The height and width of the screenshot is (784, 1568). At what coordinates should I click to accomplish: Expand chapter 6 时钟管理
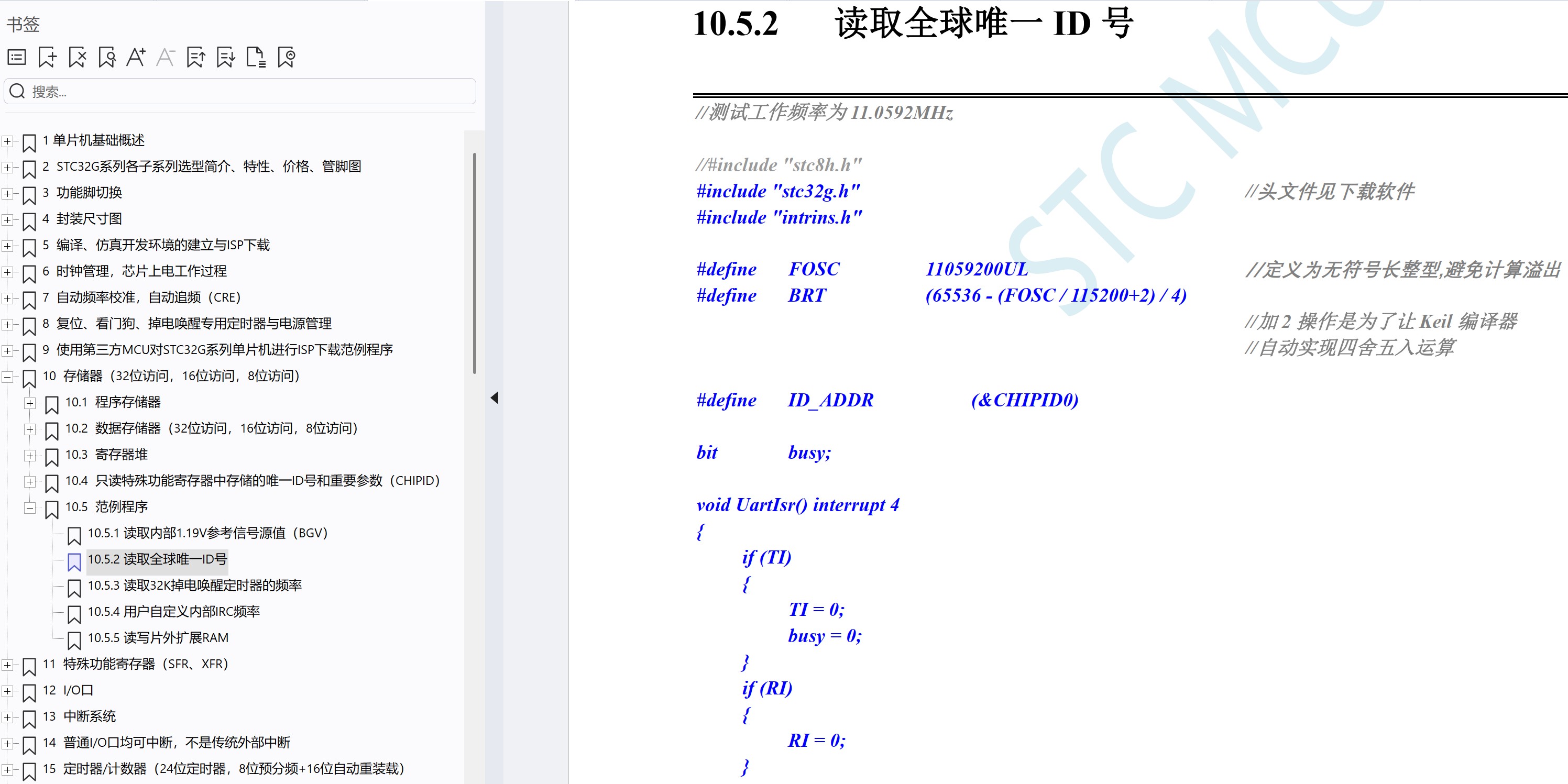point(7,272)
